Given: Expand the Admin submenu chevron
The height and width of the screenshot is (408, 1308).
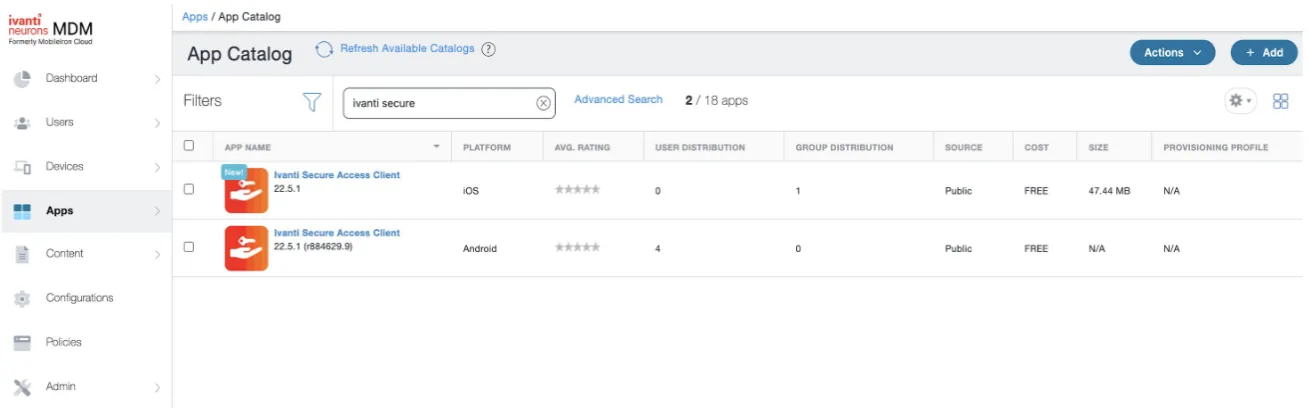Looking at the screenshot, I should (x=157, y=387).
